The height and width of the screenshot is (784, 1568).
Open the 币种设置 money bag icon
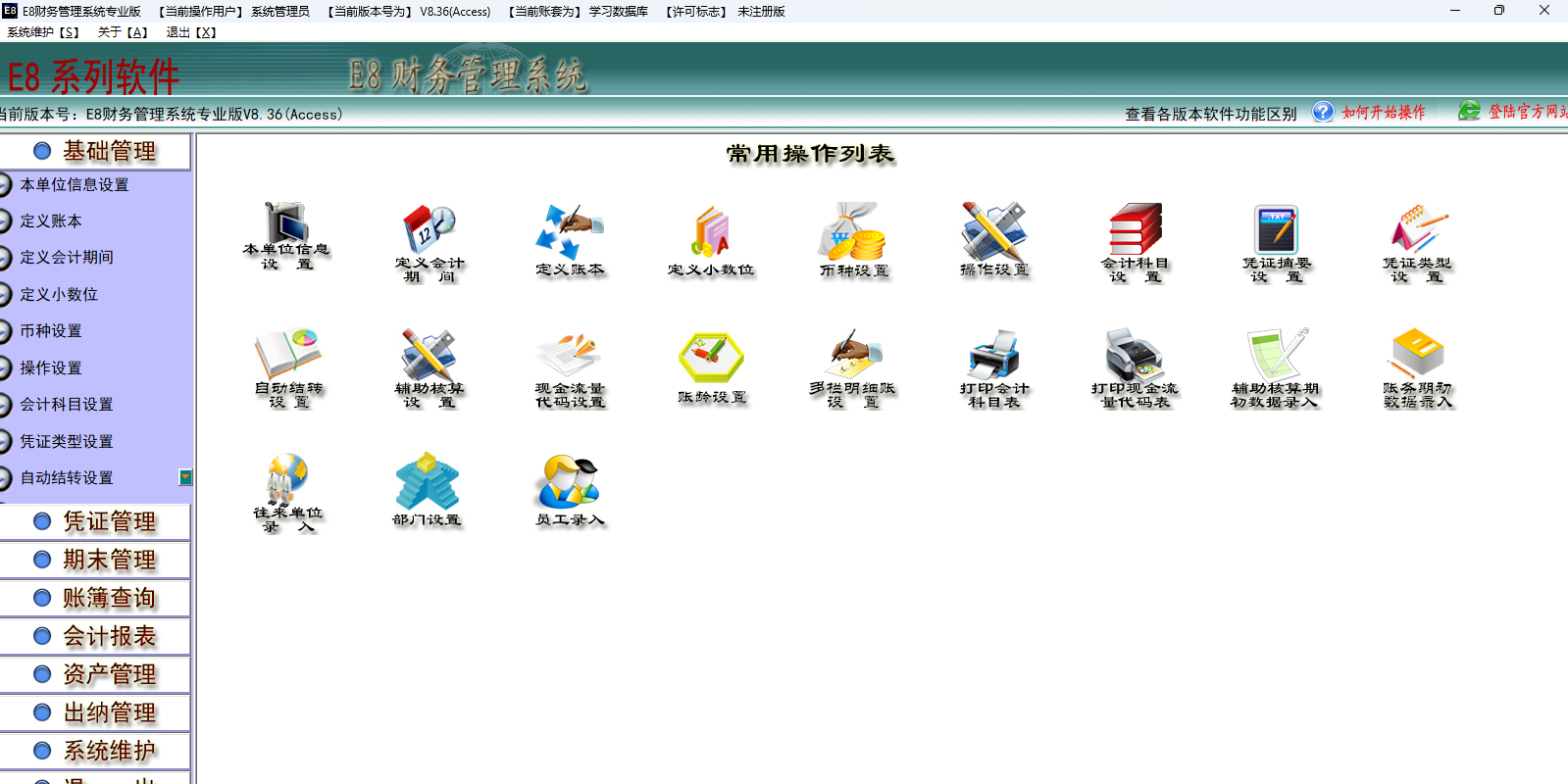[853, 231]
